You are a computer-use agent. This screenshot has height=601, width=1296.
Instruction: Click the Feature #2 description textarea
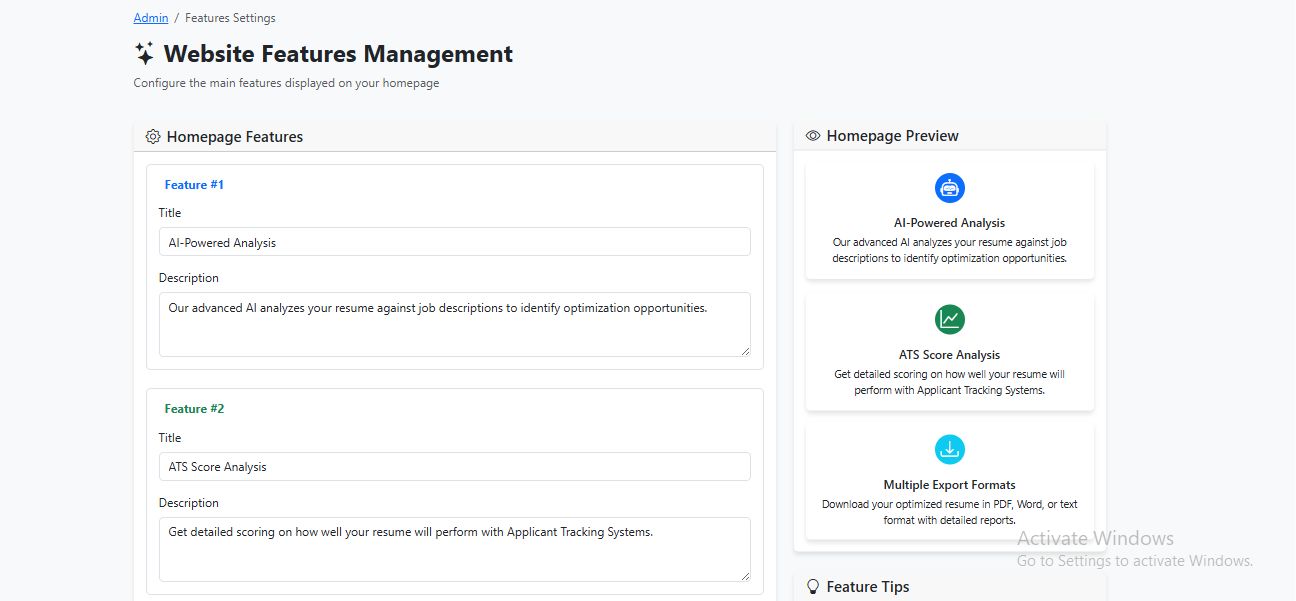point(454,549)
